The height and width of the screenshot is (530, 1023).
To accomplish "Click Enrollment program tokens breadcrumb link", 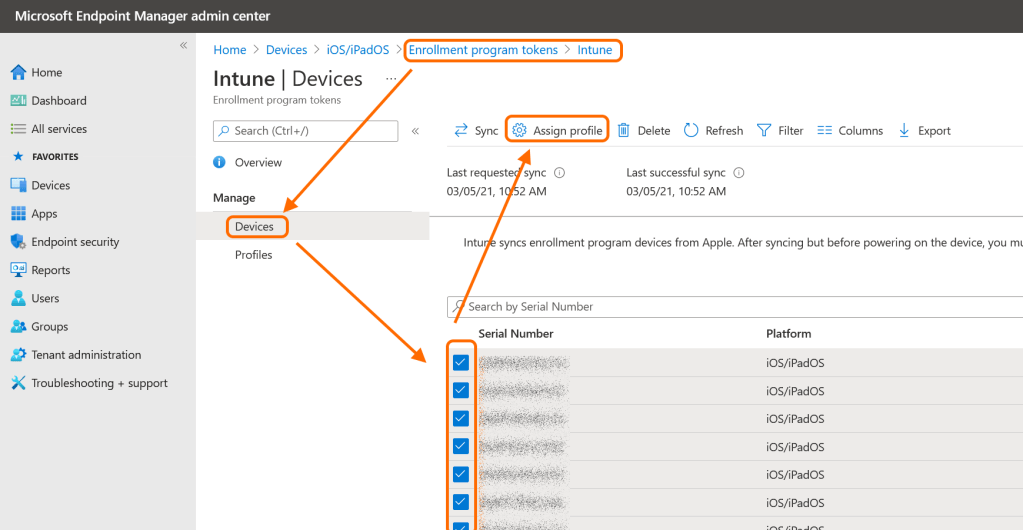I will pos(483,50).
